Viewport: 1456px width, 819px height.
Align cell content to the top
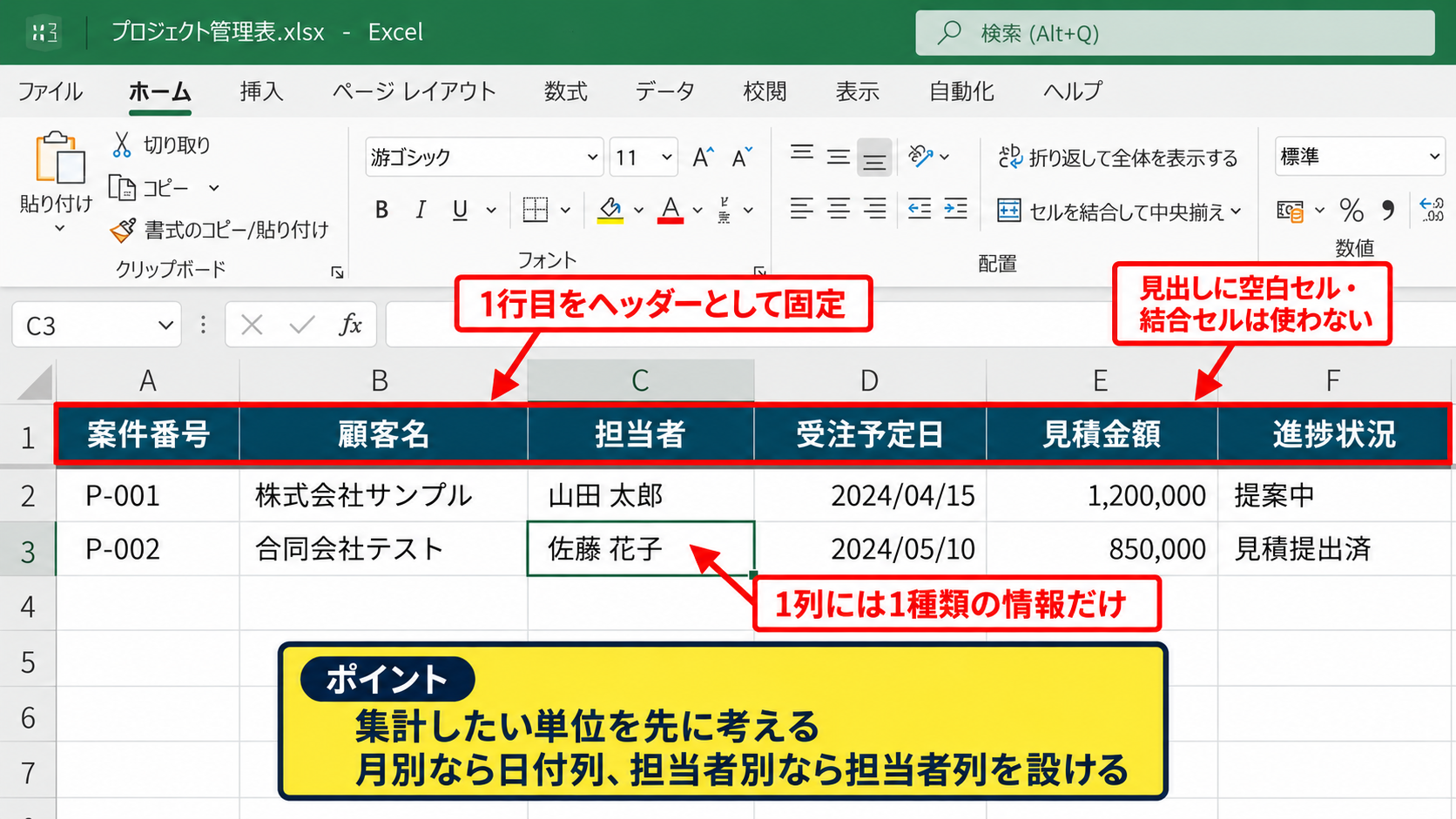coord(802,155)
